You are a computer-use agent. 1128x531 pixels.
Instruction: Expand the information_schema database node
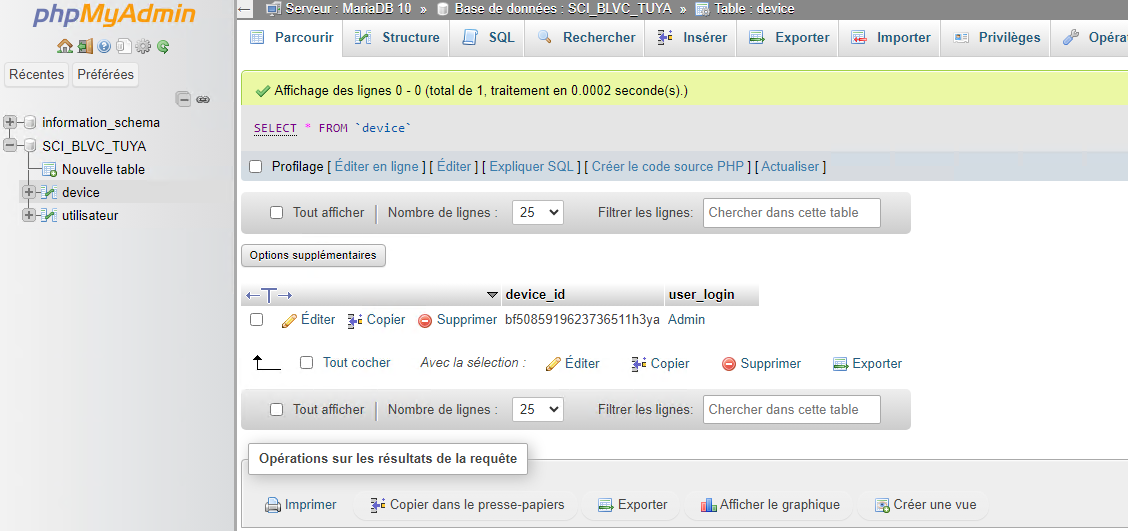(11, 122)
